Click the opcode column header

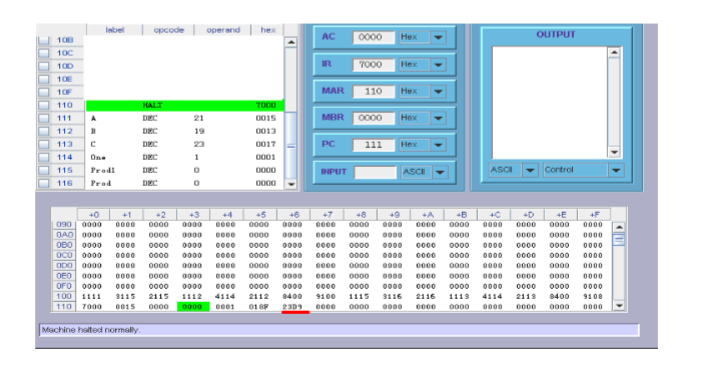click(168, 30)
